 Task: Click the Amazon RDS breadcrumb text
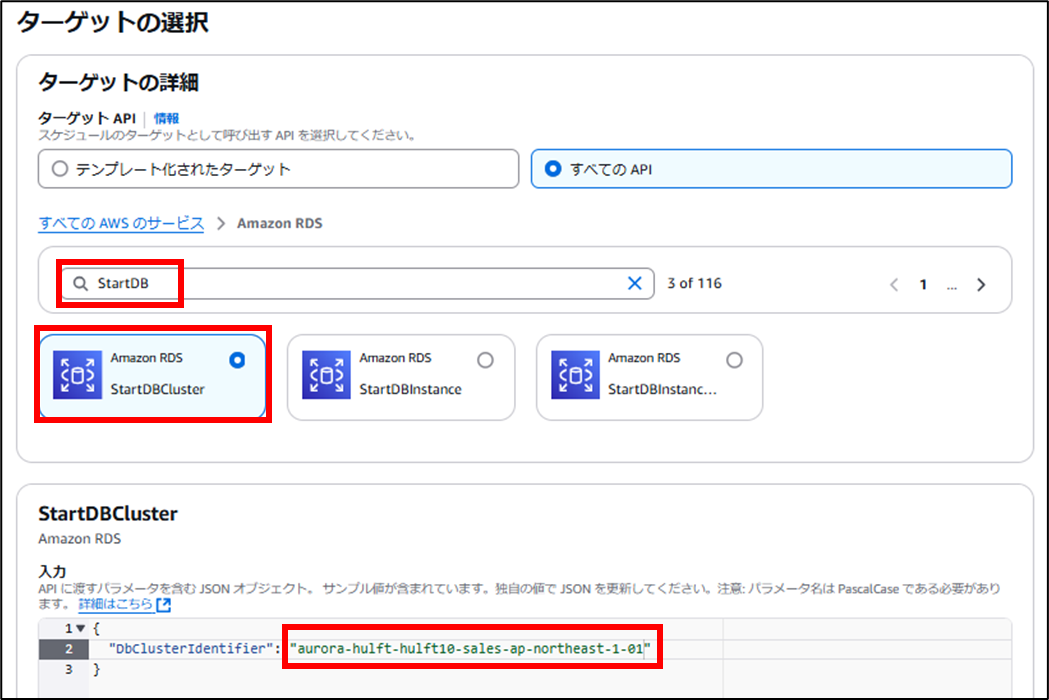pyautogui.click(x=280, y=223)
